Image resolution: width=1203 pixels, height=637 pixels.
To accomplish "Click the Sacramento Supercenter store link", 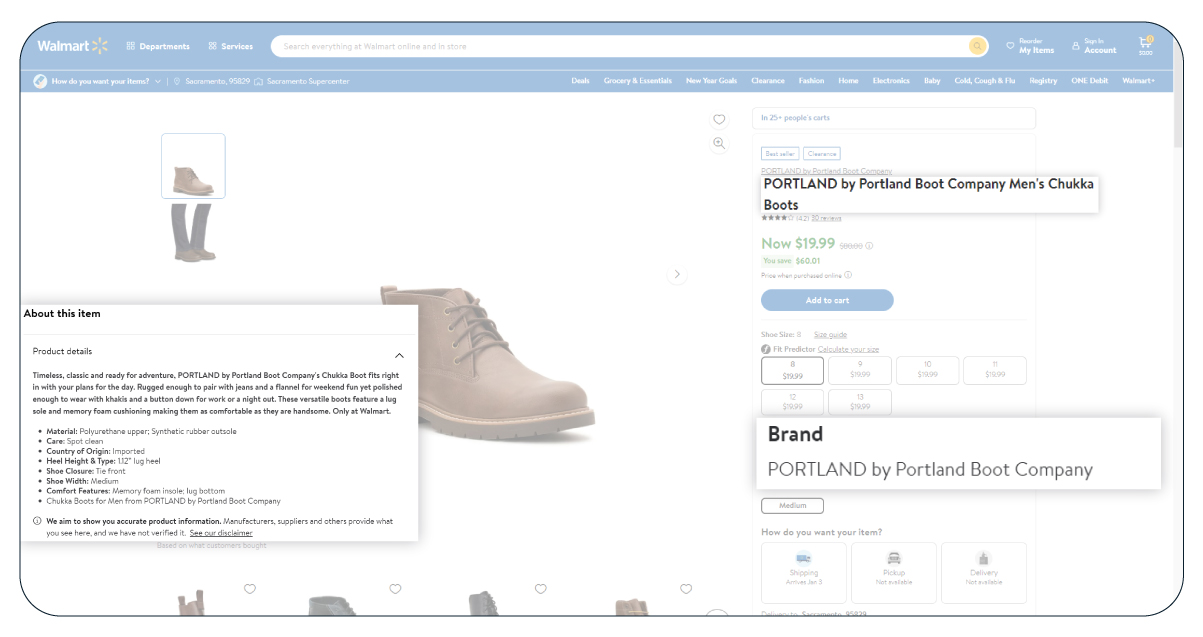I will tap(302, 81).
